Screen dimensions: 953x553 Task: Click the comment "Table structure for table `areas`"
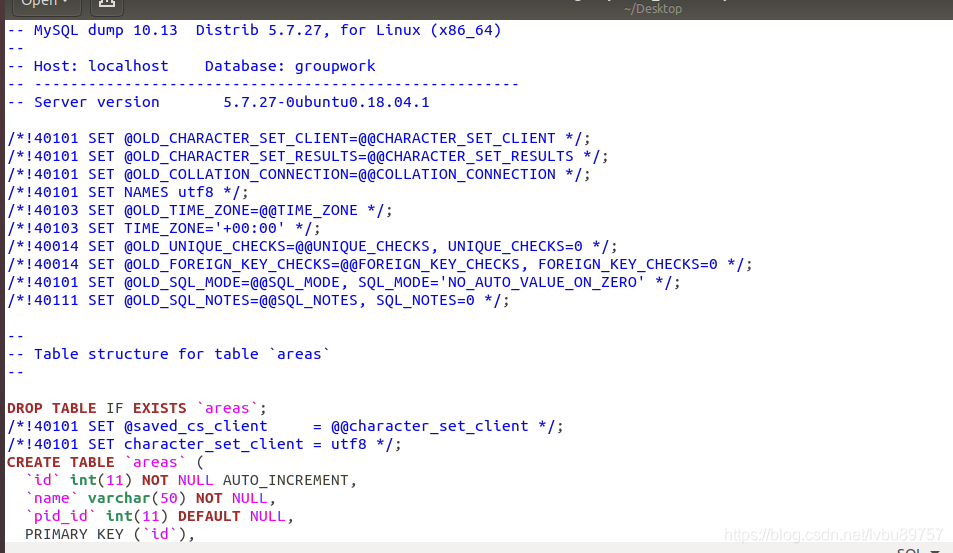pos(182,354)
